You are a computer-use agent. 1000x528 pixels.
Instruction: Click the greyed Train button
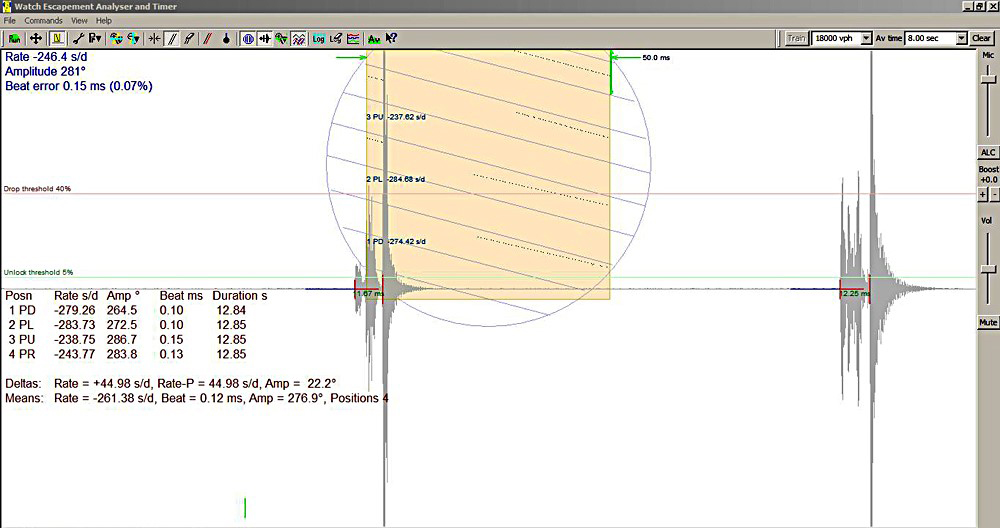point(796,38)
